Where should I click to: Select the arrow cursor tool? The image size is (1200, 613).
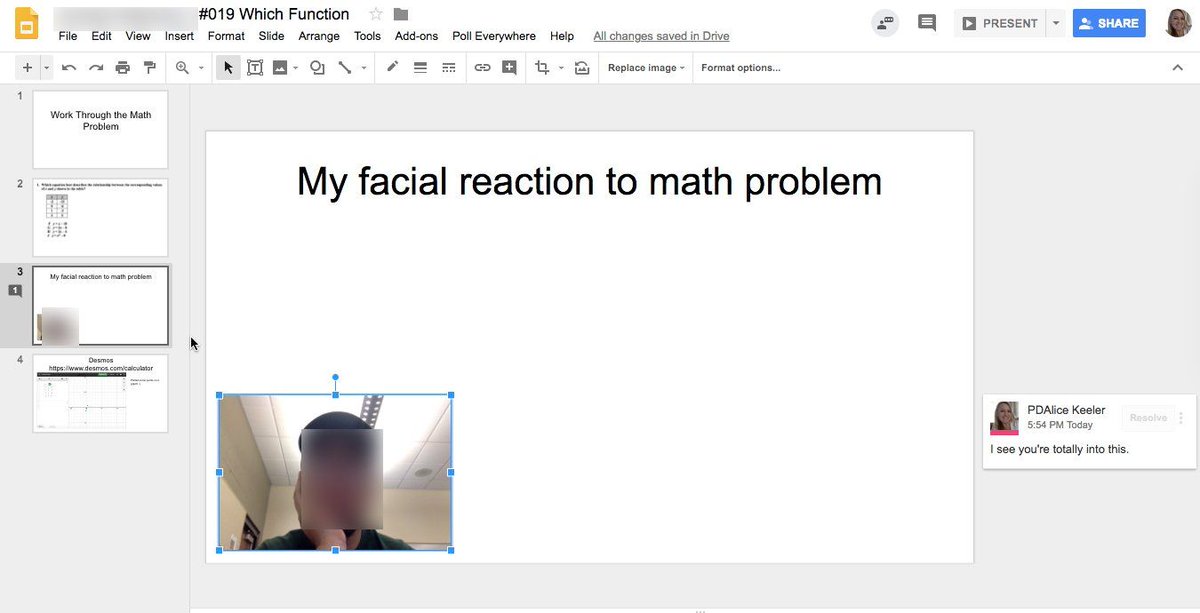point(228,67)
